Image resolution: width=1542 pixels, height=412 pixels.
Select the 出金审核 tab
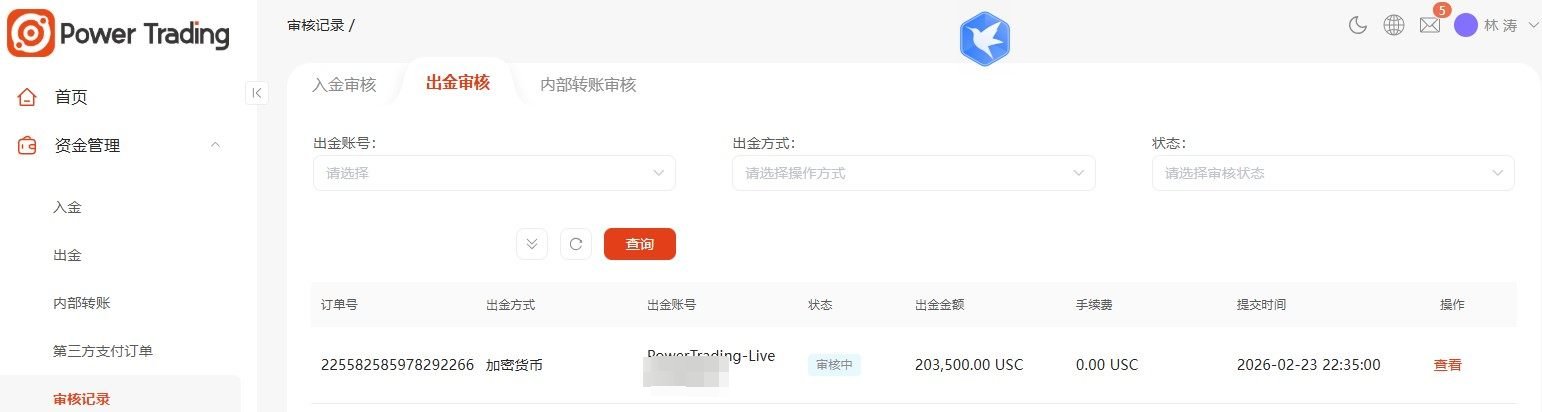tap(458, 83)
